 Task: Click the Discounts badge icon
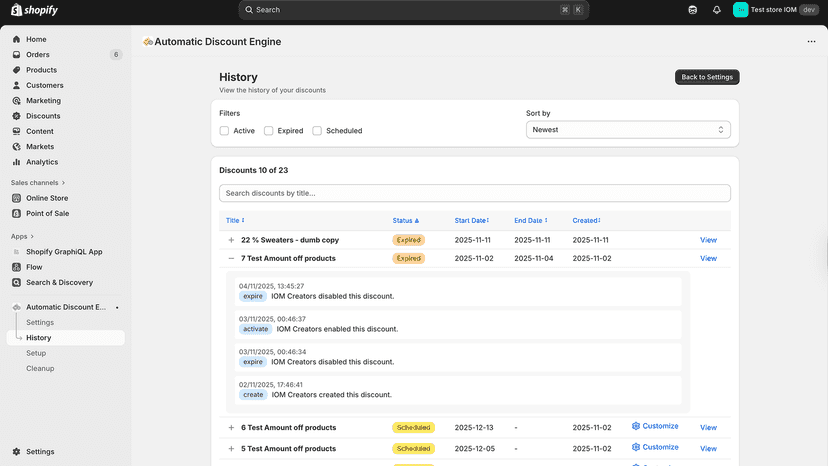tap(16, 116)
